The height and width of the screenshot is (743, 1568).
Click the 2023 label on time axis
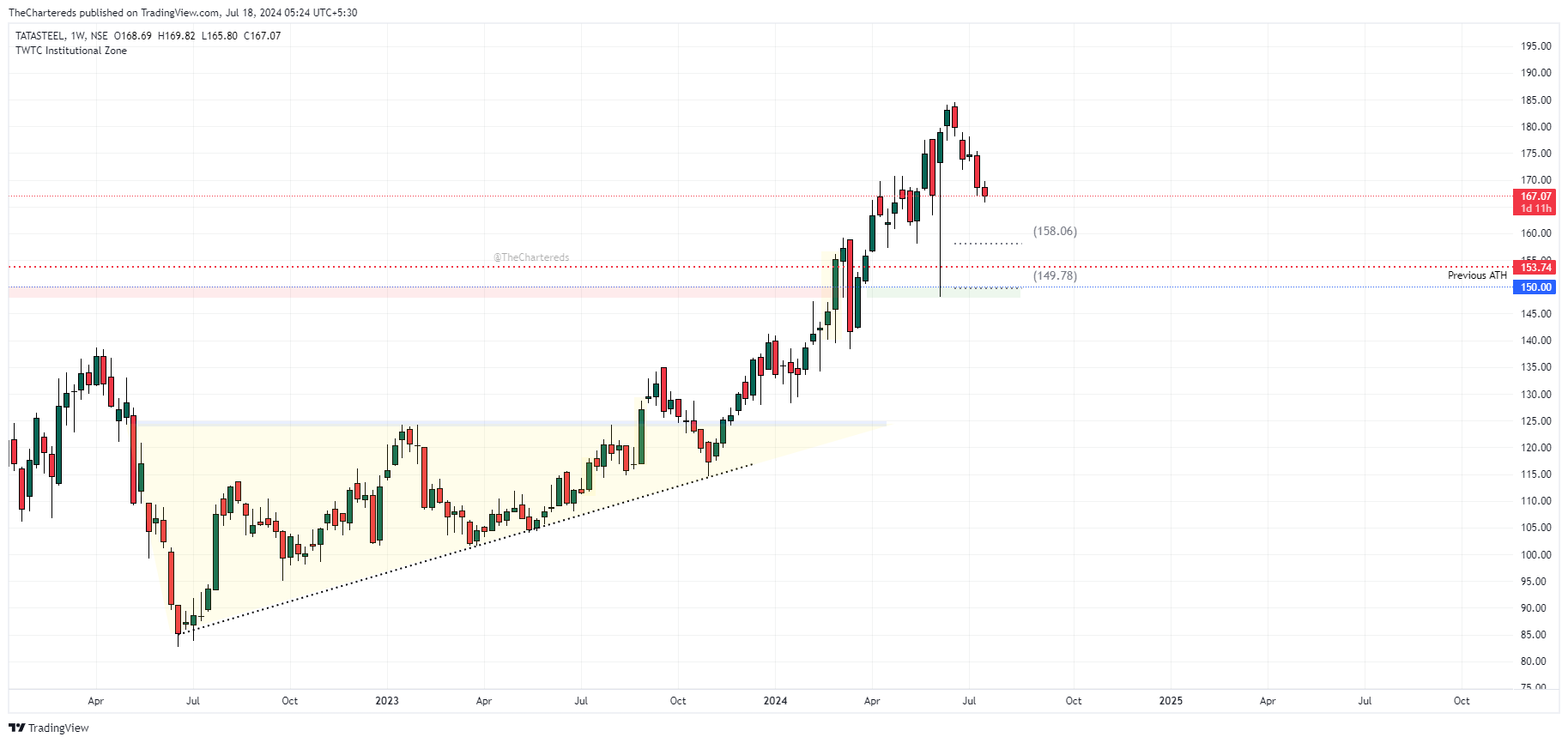387,701
